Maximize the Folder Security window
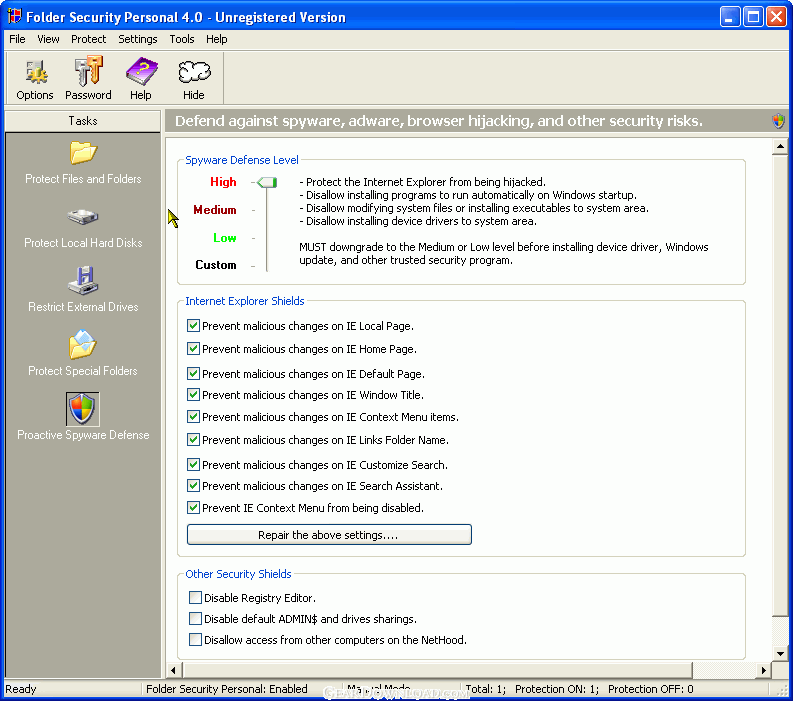This screenshot has width=793, height=701. coord(753,17)
